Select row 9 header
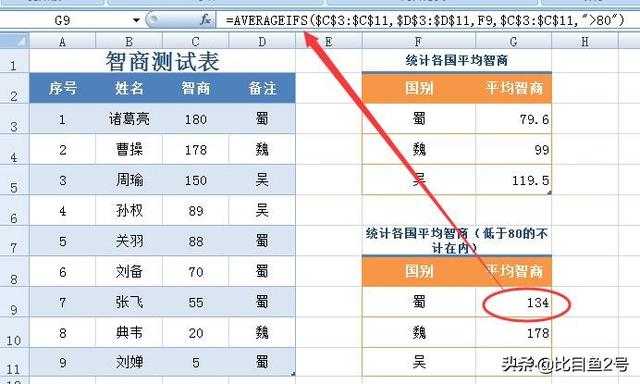The width and height of the screenshot is (640, 384). coord(14,302)
